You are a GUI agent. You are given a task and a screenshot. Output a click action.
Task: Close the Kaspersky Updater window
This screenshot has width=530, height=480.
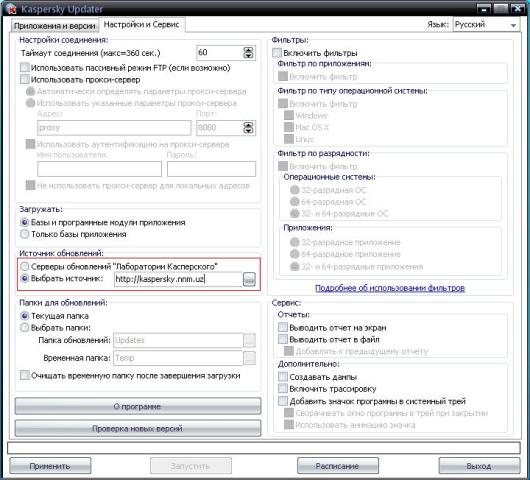click(x=517, y=9)
